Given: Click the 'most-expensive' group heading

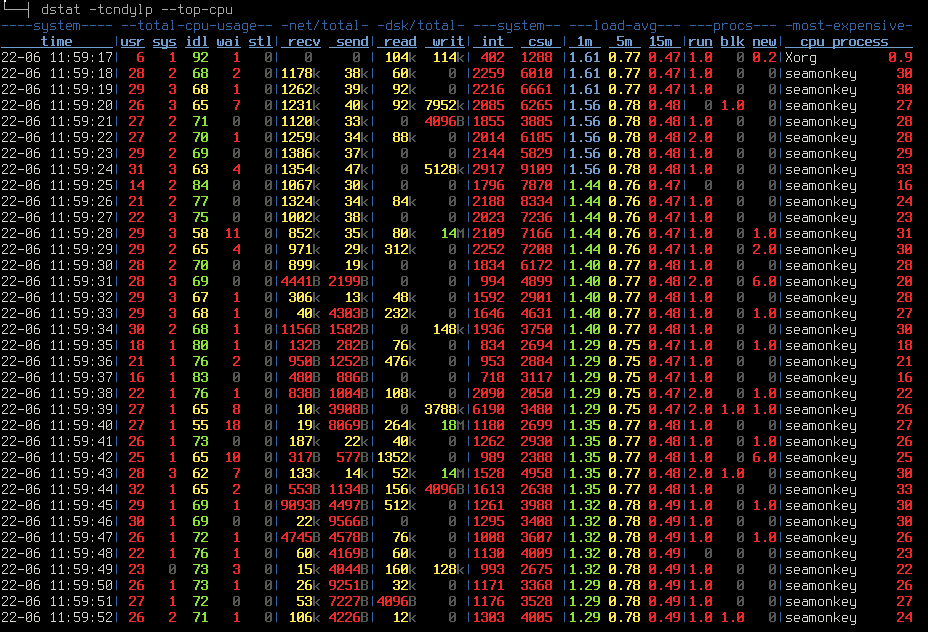Looking at the screenshot, I should point(848,25).
